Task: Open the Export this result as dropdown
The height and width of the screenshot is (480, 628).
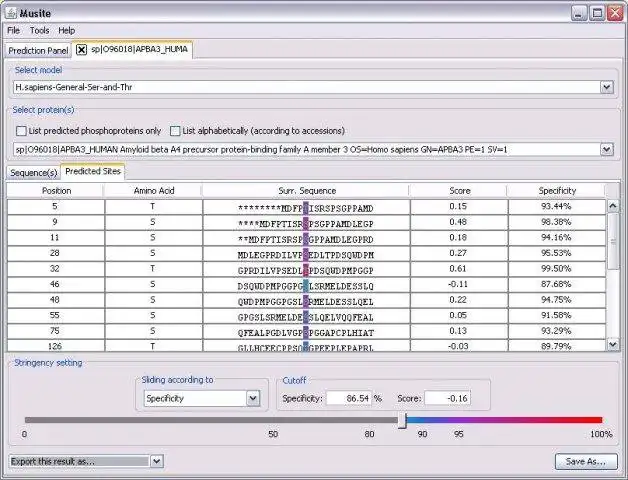Action: [x=157, y=461]
